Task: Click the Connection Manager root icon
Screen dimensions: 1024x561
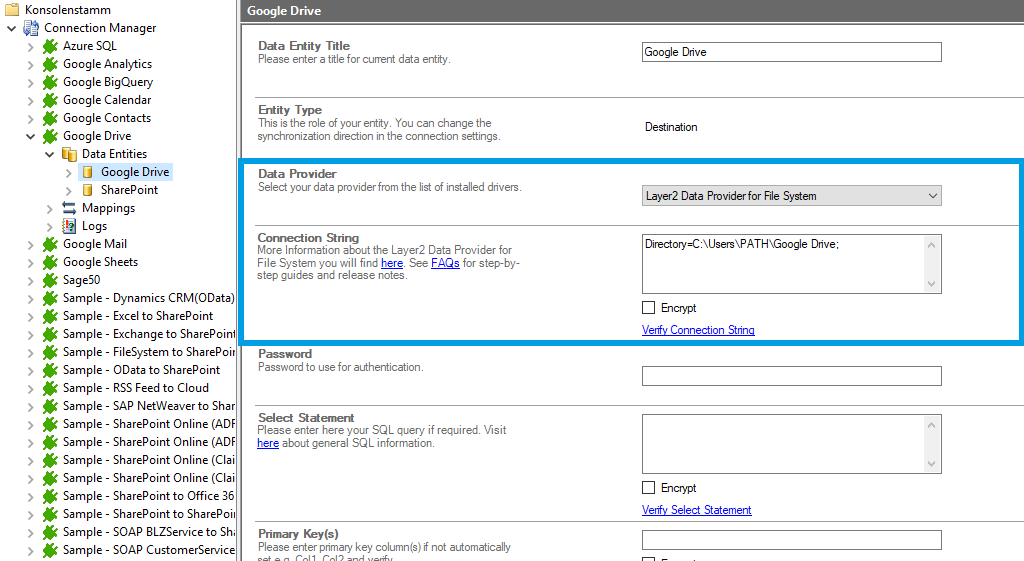Action: pos(31,28)
